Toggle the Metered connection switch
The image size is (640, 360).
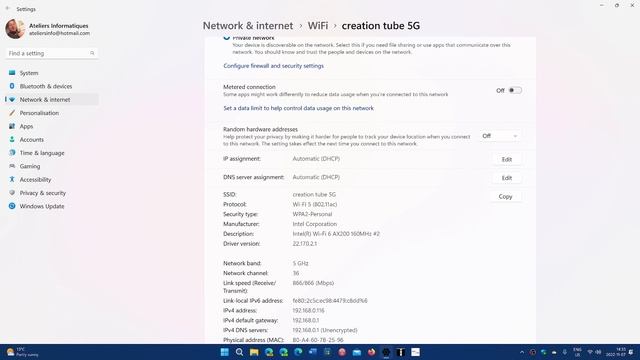tap(515, 90)
